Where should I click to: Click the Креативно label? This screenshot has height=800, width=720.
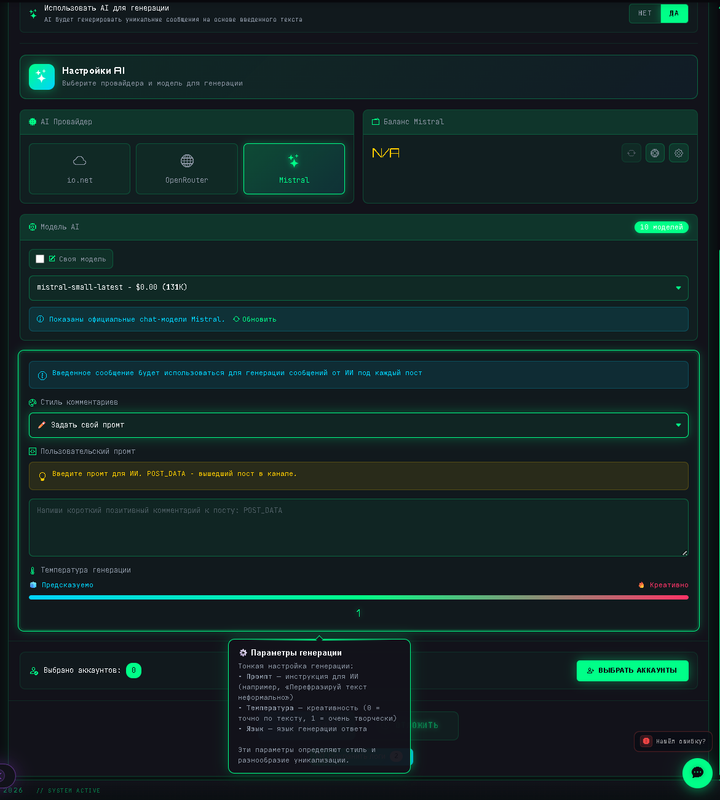(669, 585)
